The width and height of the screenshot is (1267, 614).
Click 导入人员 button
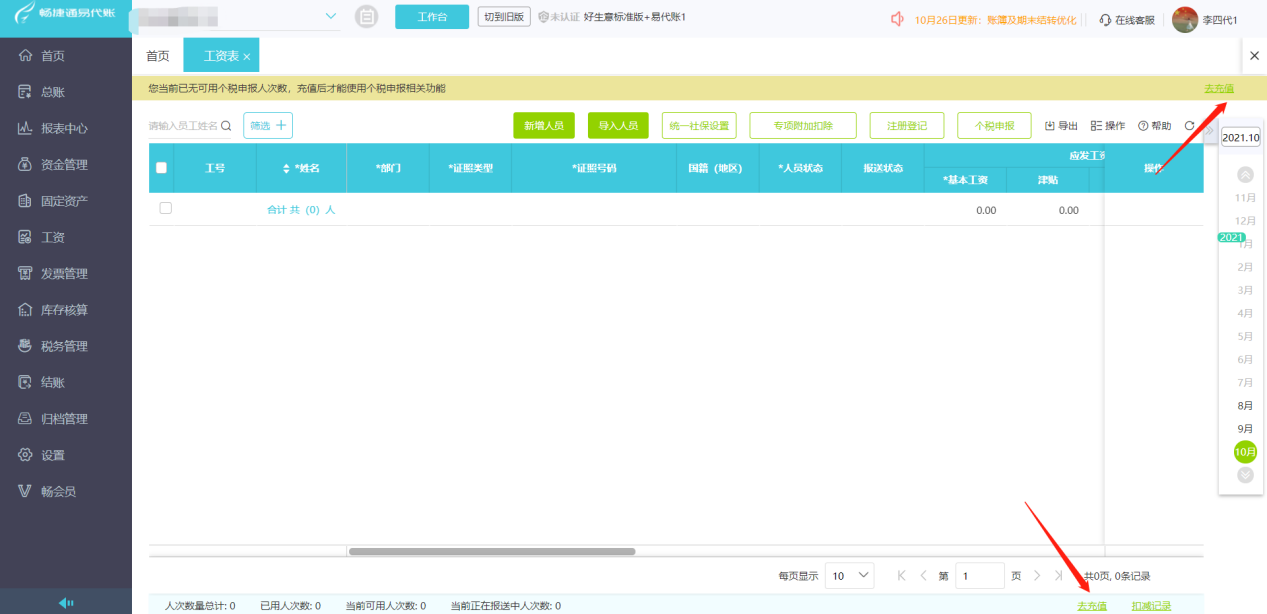[618, 125]
